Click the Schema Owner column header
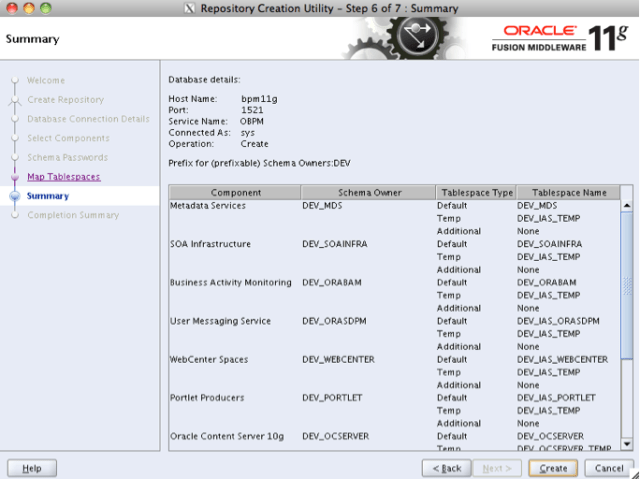Screen dimensions: 640x479 pyautogui.click(x=367, y=192)
